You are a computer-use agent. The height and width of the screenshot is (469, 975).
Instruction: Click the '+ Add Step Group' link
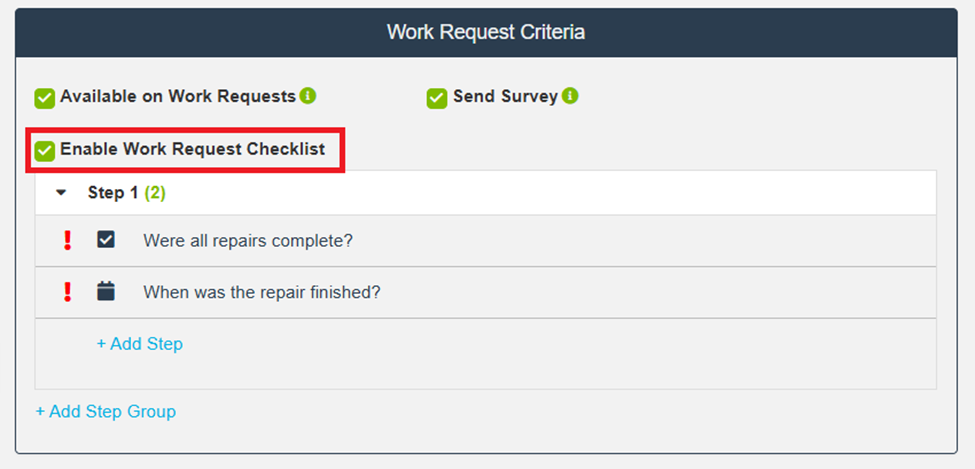point(106,411)
